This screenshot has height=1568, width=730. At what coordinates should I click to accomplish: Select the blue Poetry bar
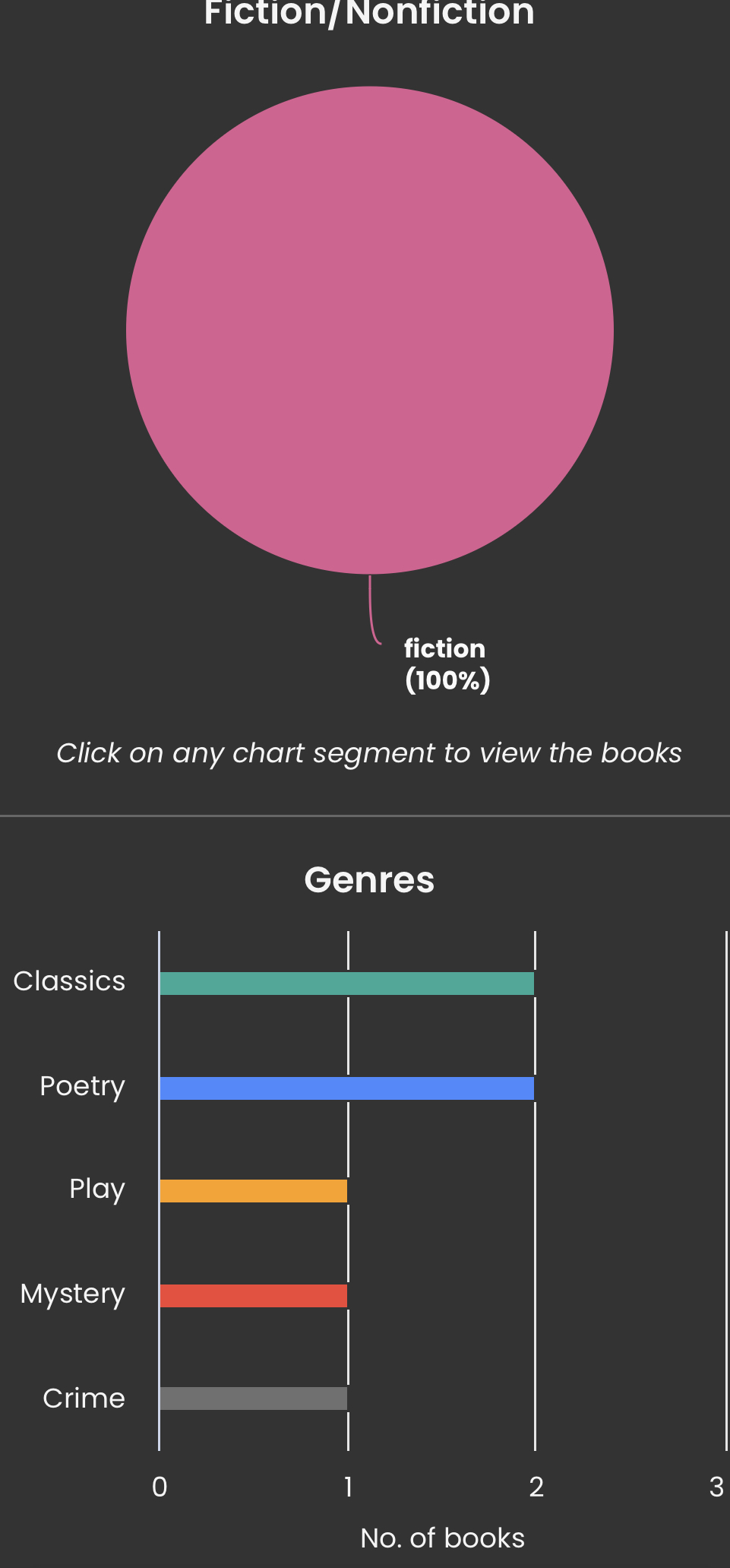[x=346, y=1088]
